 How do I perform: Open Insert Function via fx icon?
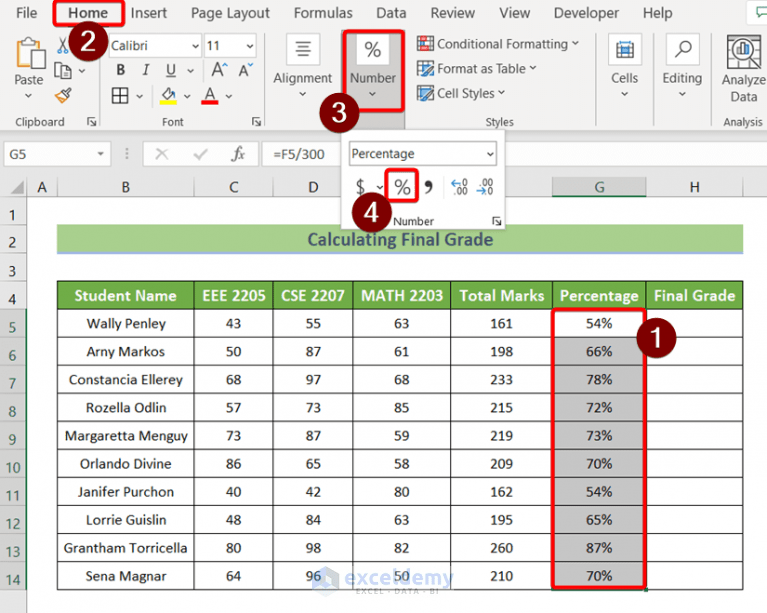coord(238,154)
